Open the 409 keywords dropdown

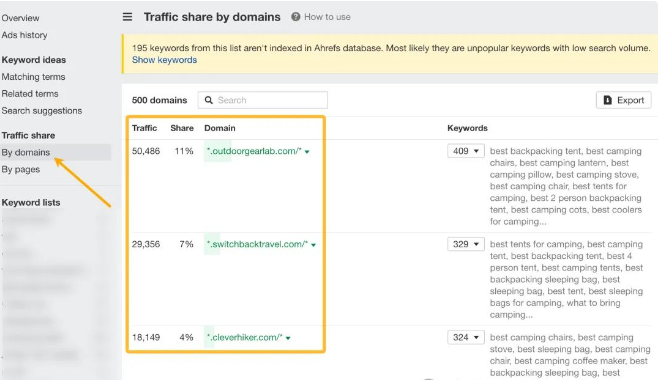[465, 151]
